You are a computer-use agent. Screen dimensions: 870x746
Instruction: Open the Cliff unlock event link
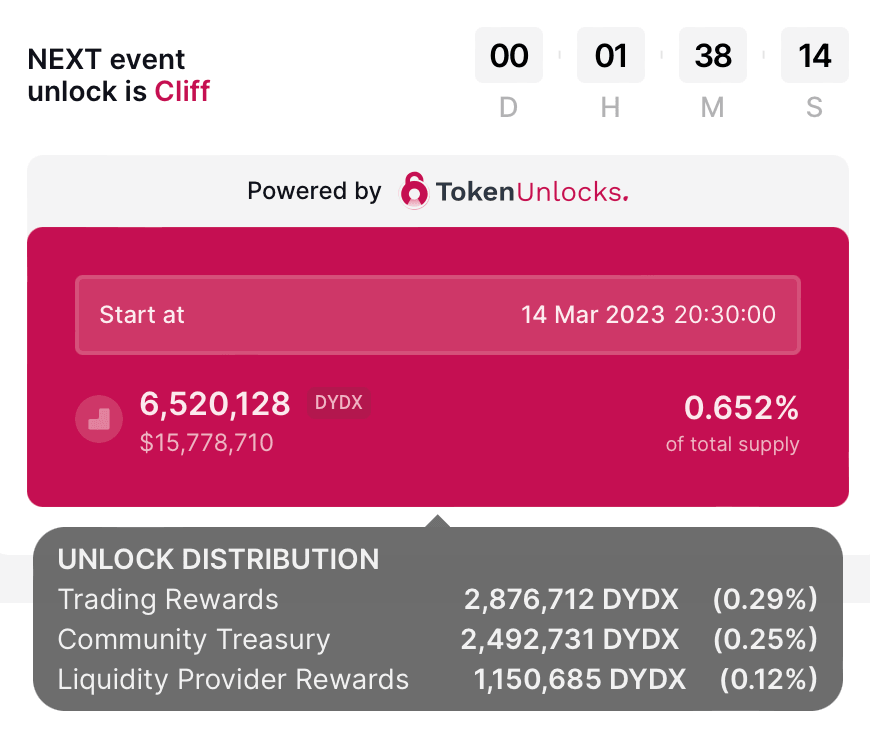[183, 91]
